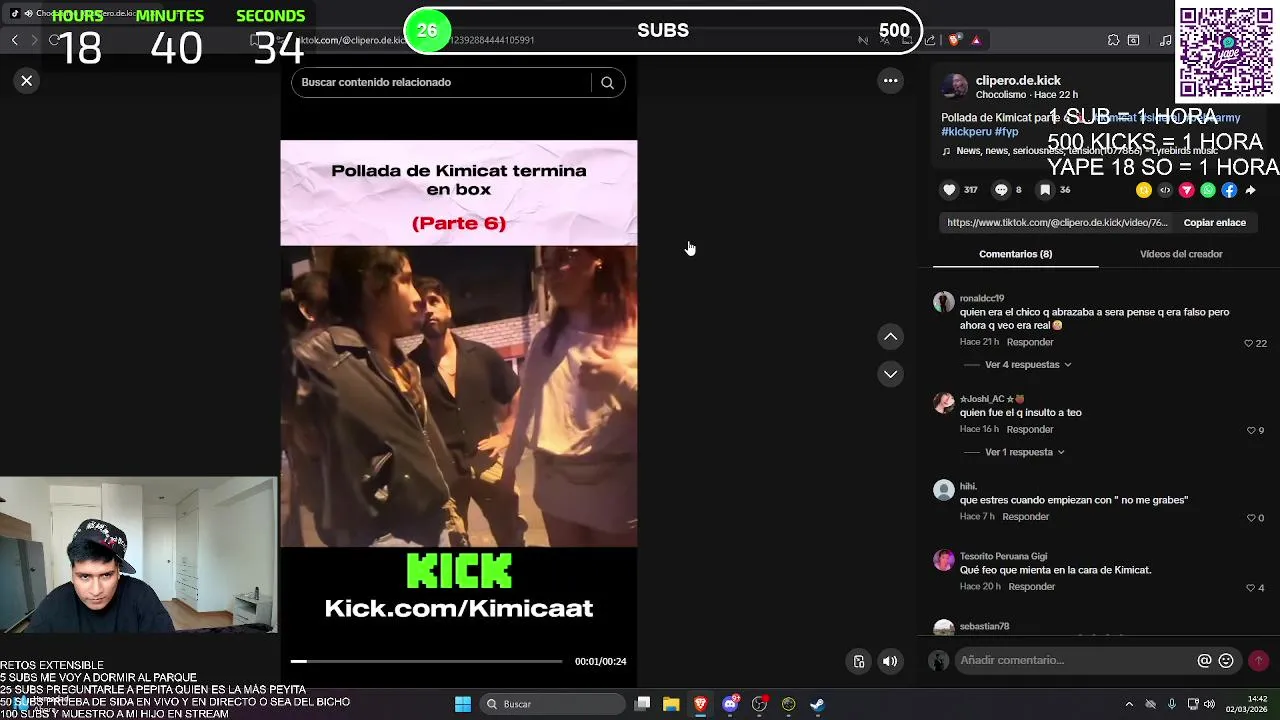
Task: Open clipero.de.kick profile name
Action: (x=1018, y=80)
